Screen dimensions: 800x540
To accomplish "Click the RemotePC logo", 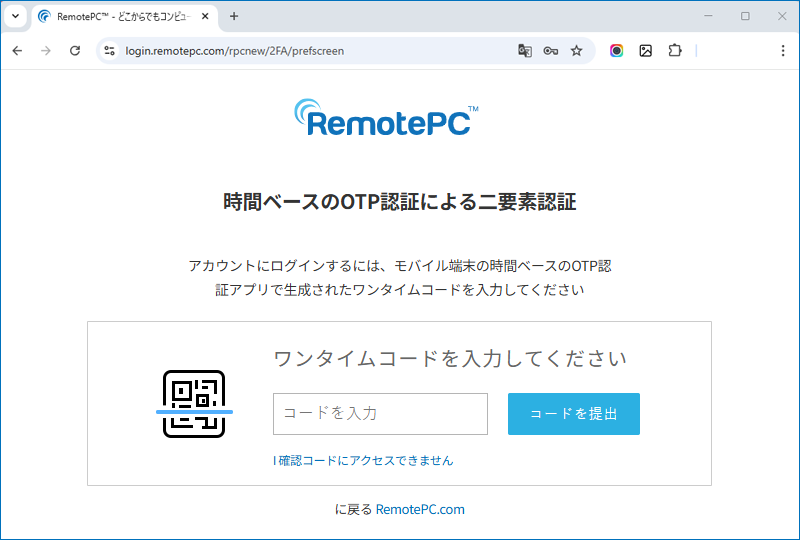I will [387, 117].
